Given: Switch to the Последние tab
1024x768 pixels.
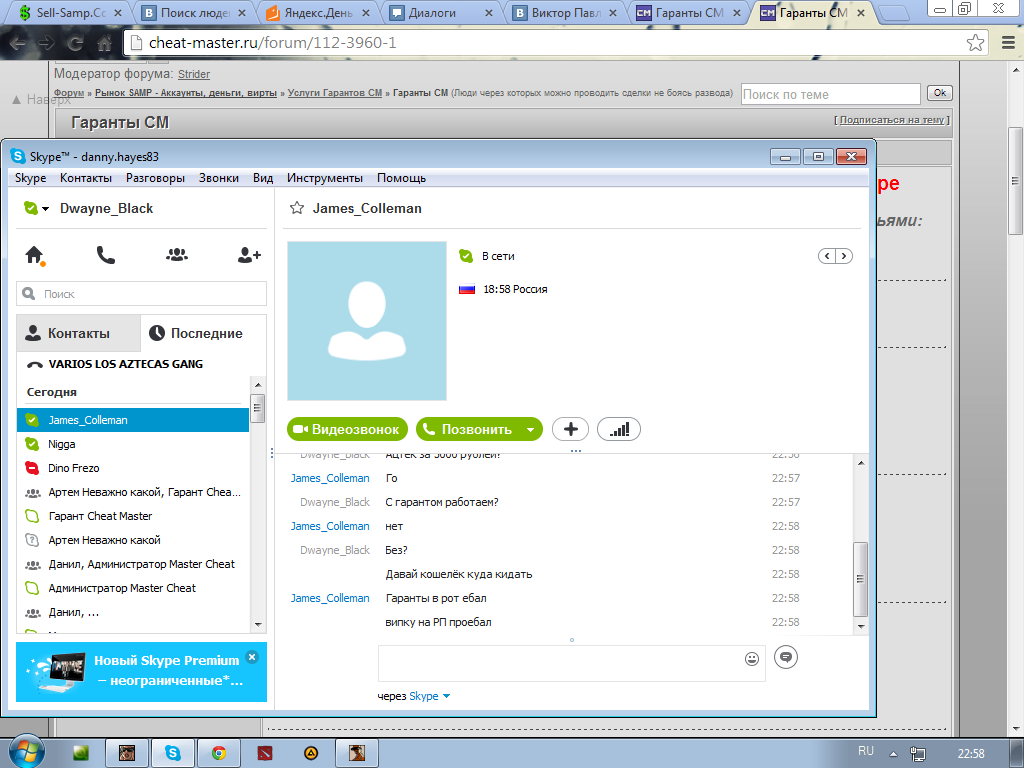Looking at the screenshot, I should pyautogui.click(x=203, y=333).
